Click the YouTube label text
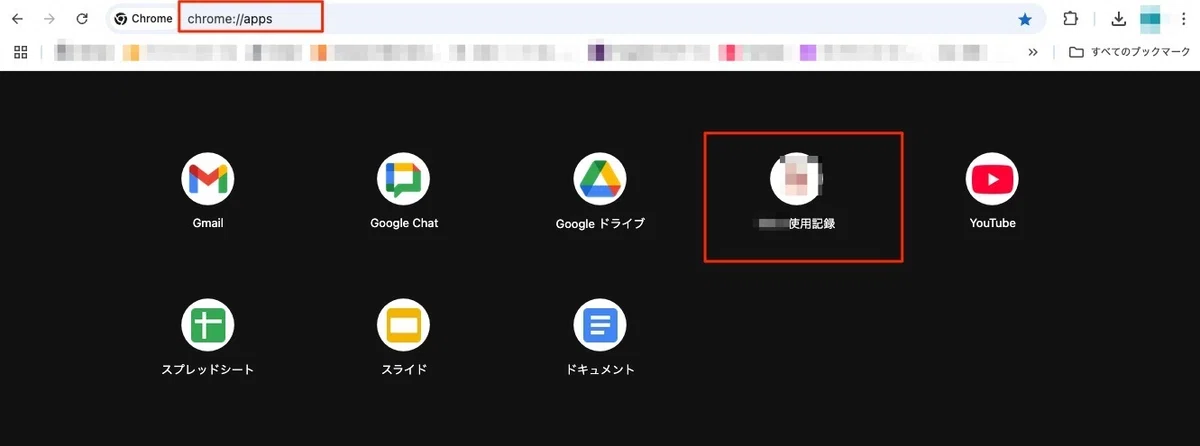This screenshot has height=446, width=1200. tap(992, 223)
